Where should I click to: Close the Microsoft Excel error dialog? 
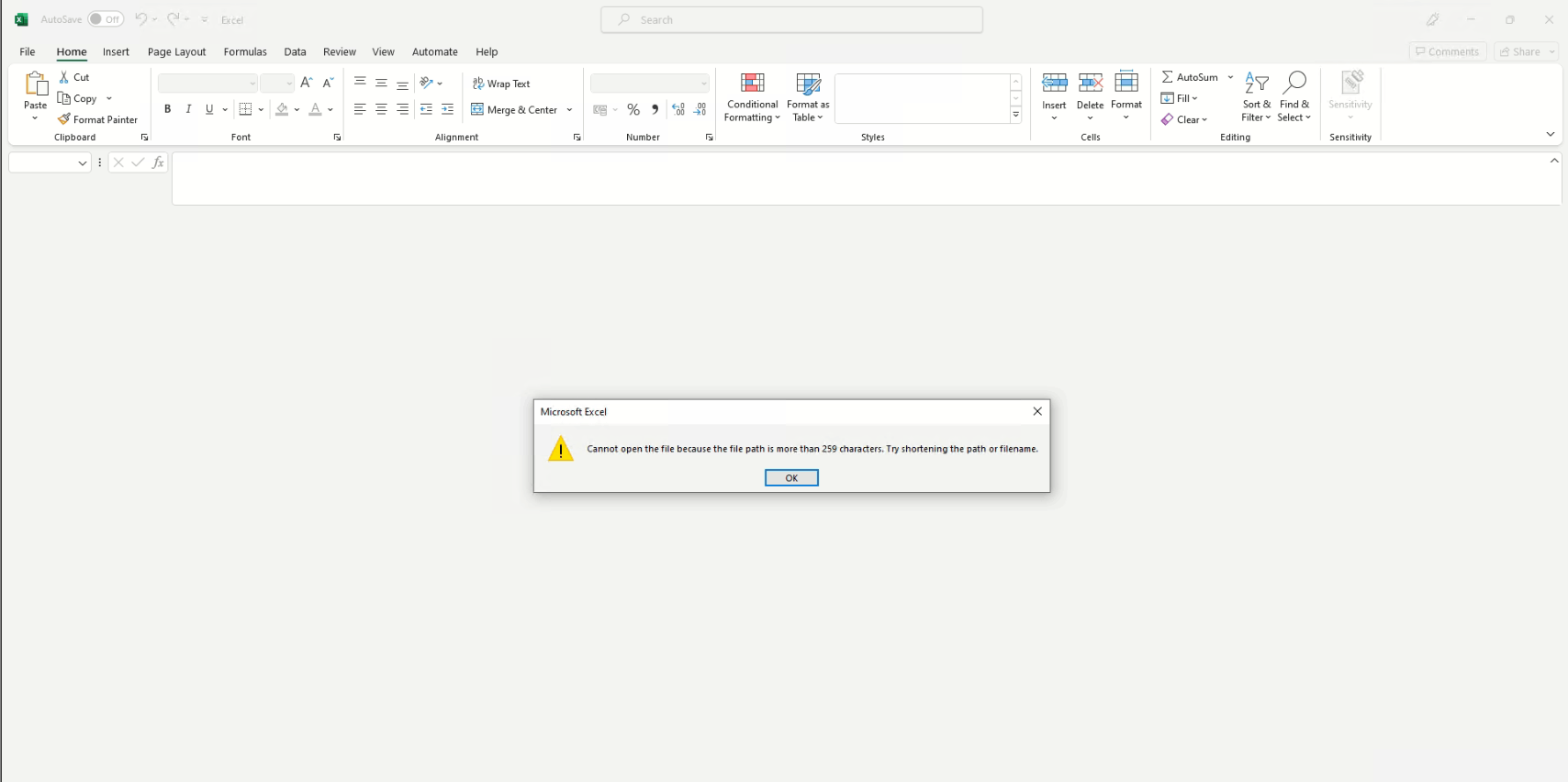point(1037,411)
